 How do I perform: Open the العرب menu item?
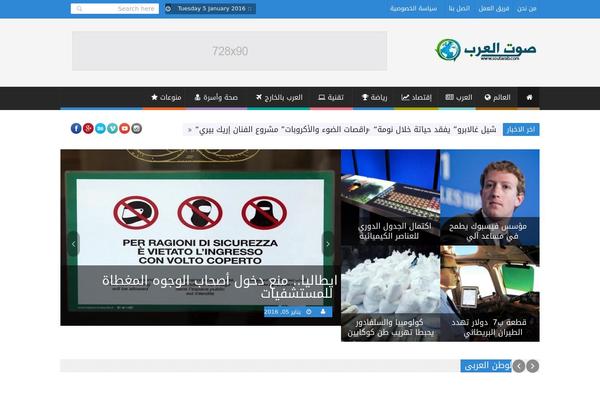pos(459,98)
